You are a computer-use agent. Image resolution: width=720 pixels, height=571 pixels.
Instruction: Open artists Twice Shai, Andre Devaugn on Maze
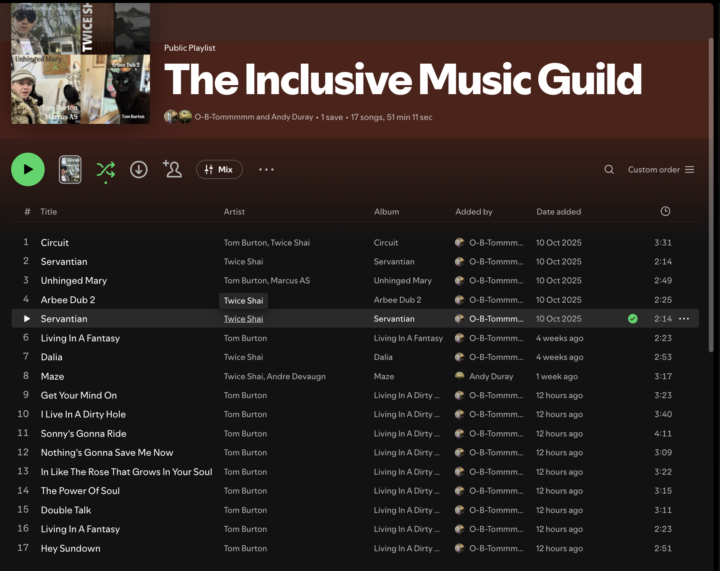pos(275,376)
